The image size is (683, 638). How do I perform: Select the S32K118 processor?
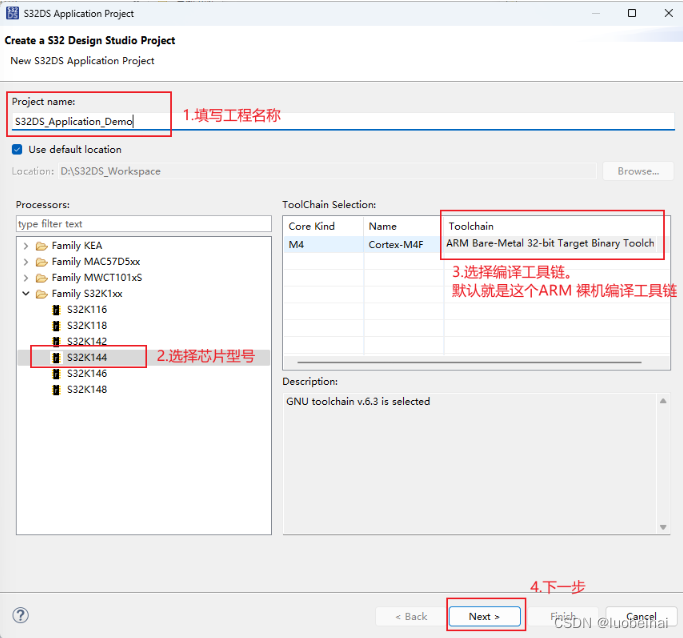coord(87,326)
